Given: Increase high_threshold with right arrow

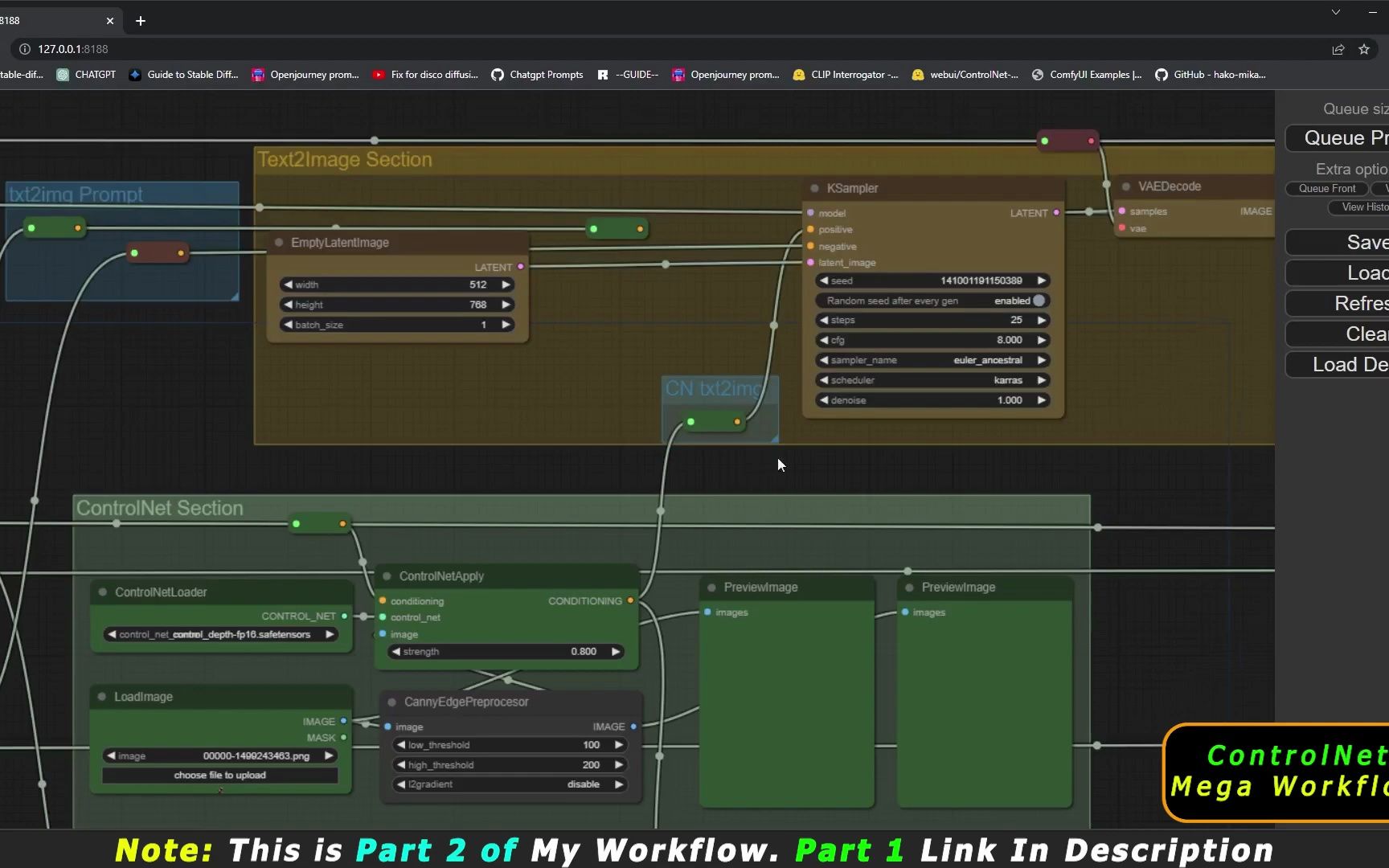Looking at the screenshot, I should click(x=619, y=765).
